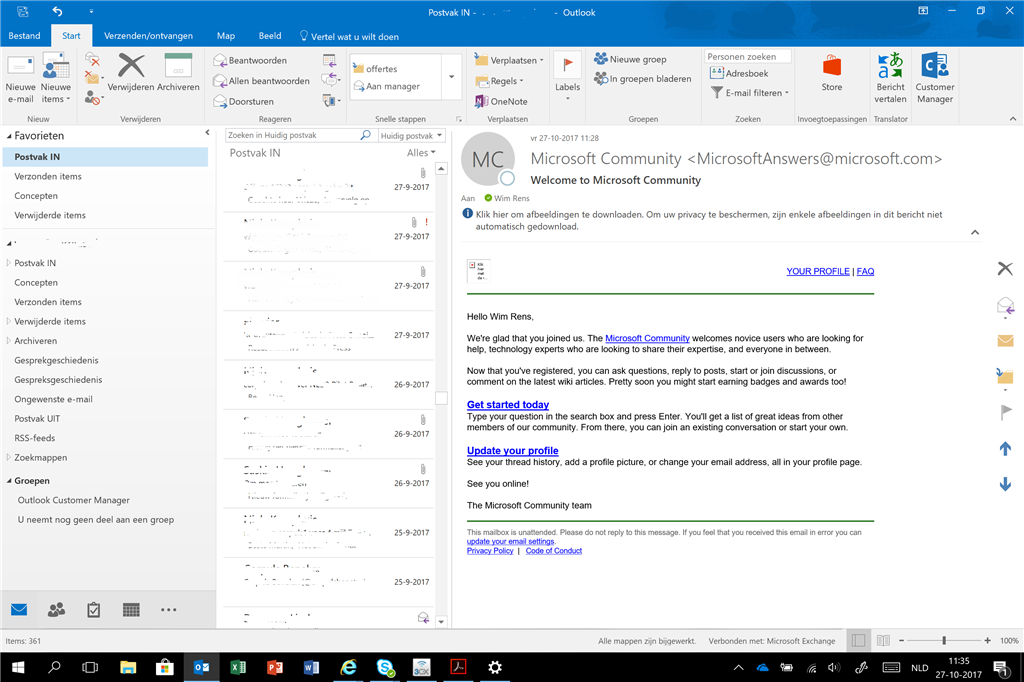
Task: Select Verzonden items in Favorieten
Action: click(x=48, y=176)
